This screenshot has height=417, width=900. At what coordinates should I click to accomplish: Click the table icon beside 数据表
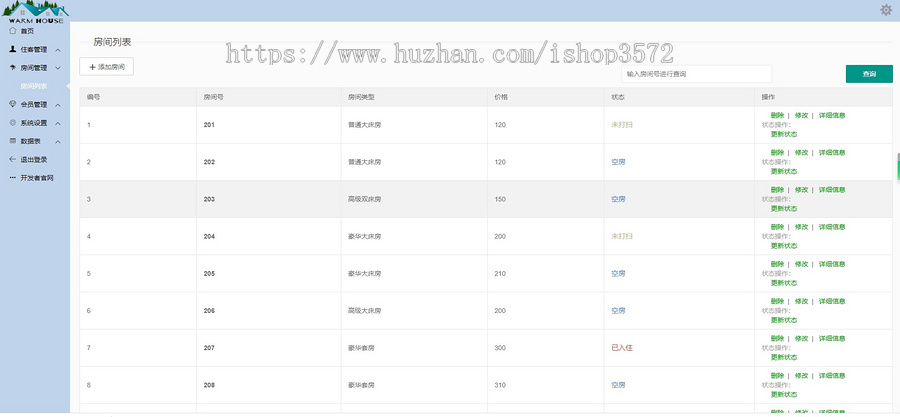[x=13, y=141]
